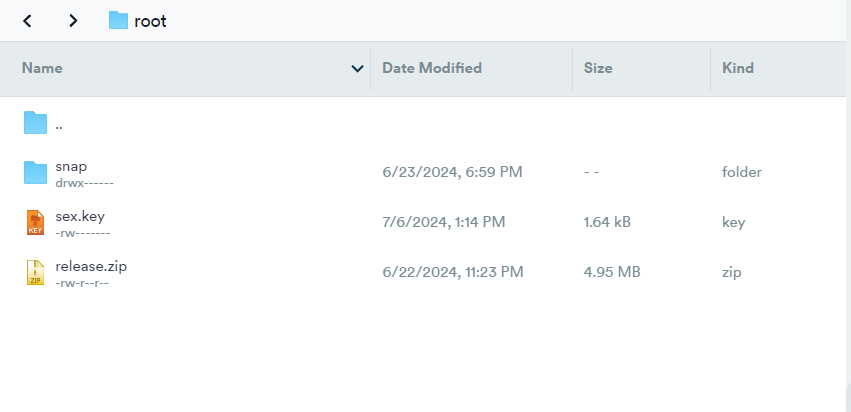851x412 pixels.
Task: Select the snap folder name
Action: [71, 166]
